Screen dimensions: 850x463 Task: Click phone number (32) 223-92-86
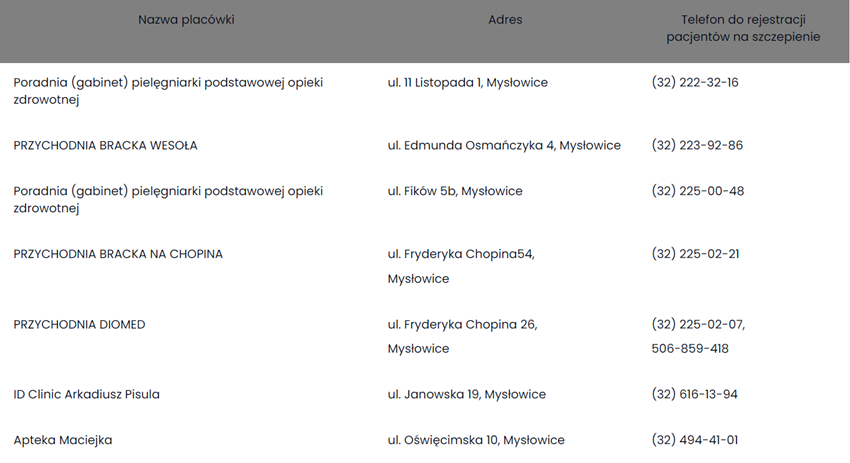click(x=697, y=145)
